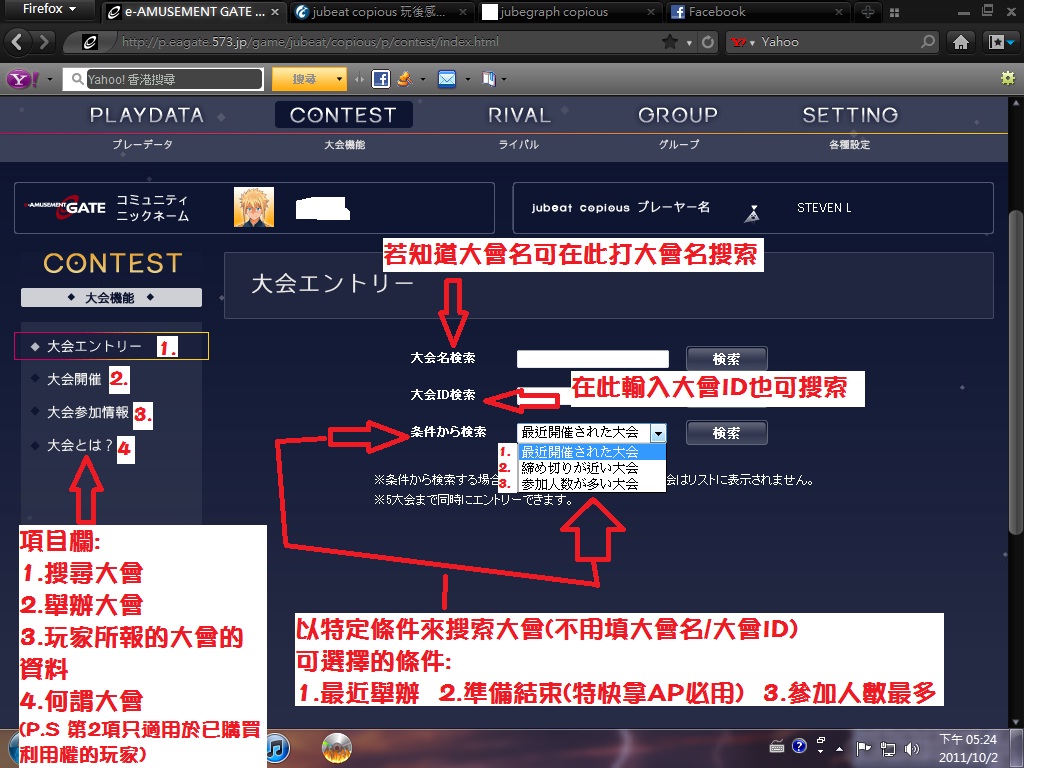Click 検索 button next to 大会名検索
This screenshot has height=768, width=1040.
[x=726, y=359]
